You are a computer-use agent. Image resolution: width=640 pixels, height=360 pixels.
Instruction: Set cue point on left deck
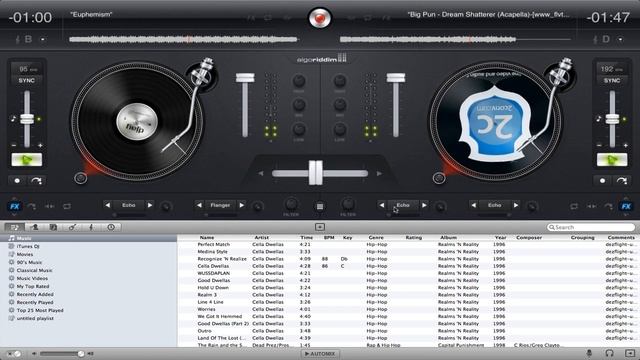[17, 180]
